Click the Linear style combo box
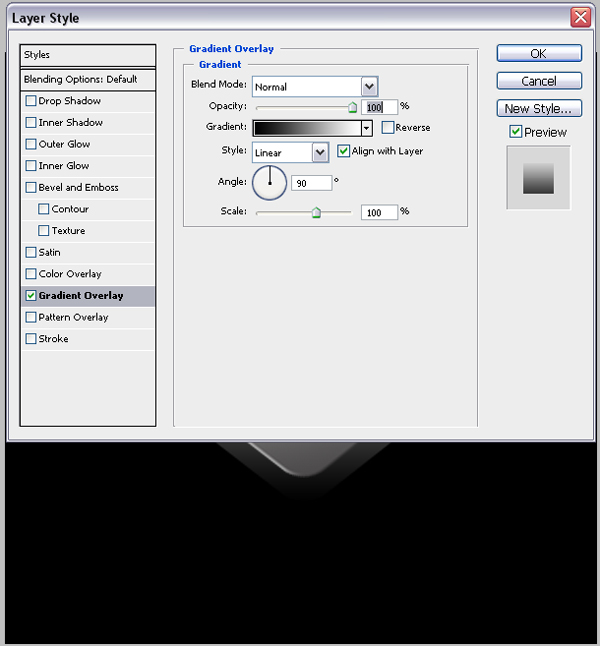Viewport: 600px width, 646px height. tap(291, 153)
